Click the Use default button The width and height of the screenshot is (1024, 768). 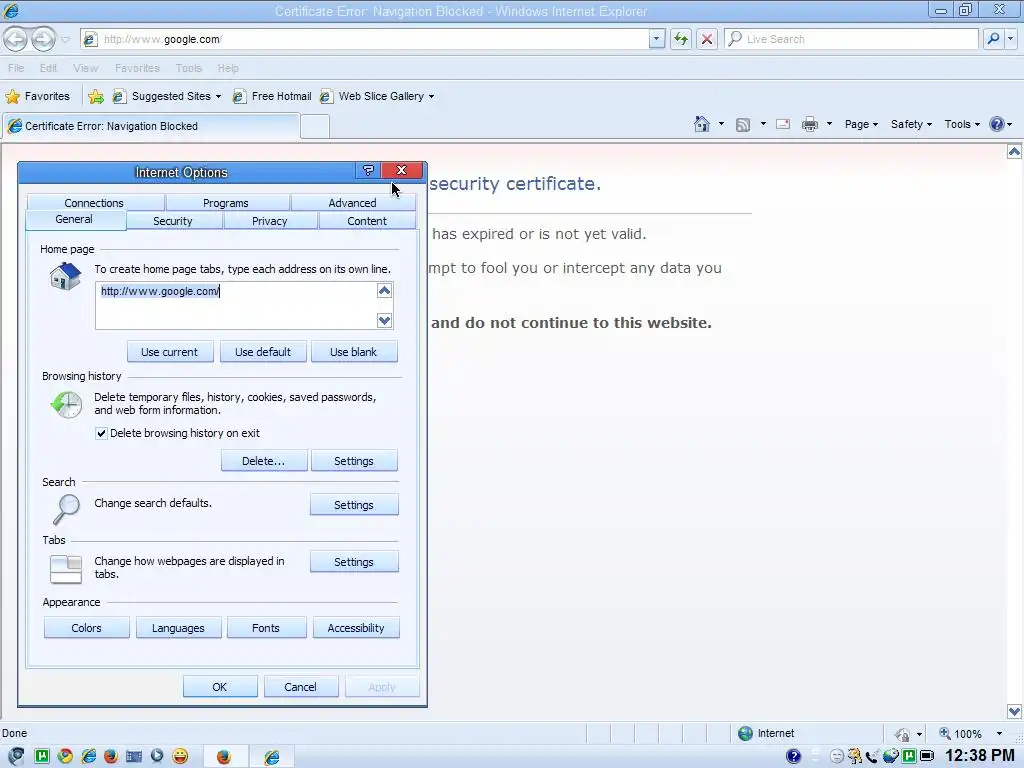click(x=263, y=351)
